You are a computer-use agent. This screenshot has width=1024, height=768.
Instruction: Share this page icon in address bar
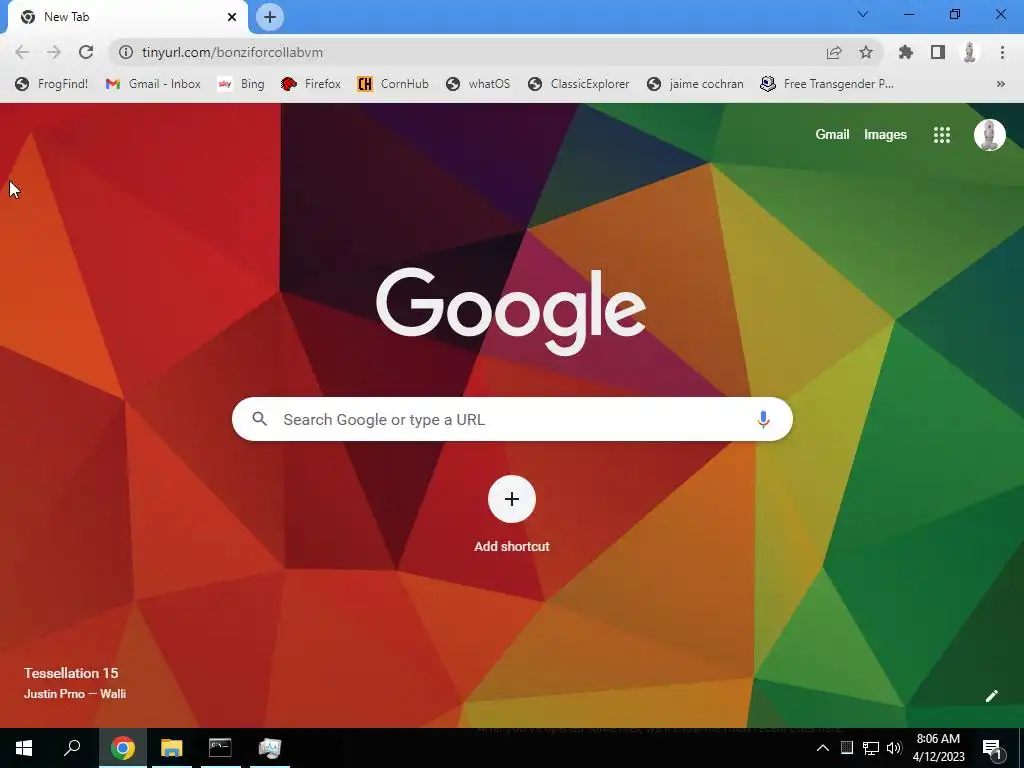tap(834, 52)
